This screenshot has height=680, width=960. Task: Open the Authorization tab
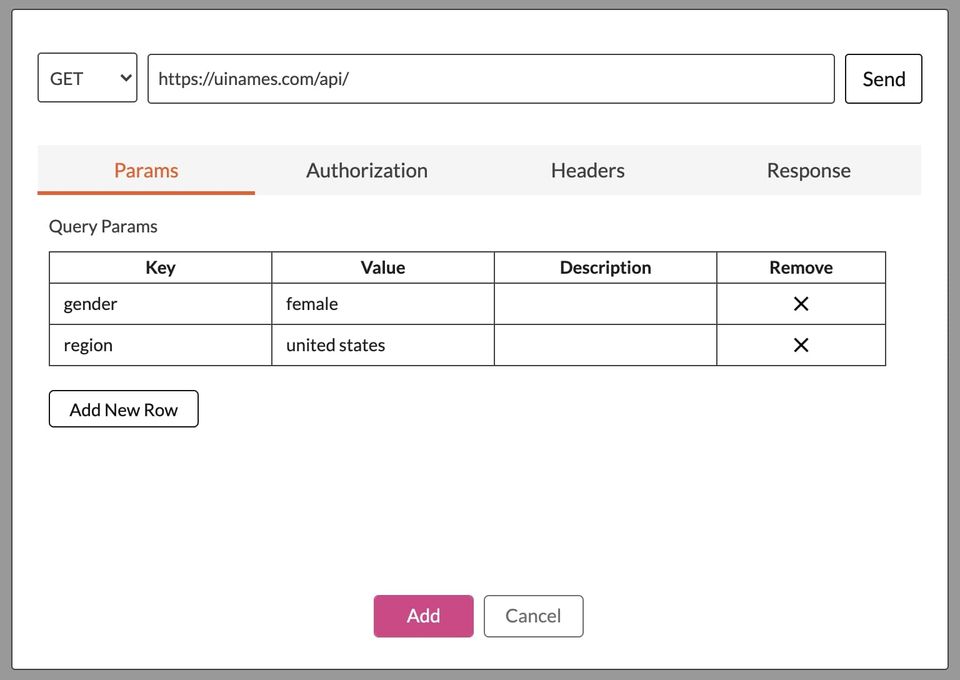click(367, 170)
